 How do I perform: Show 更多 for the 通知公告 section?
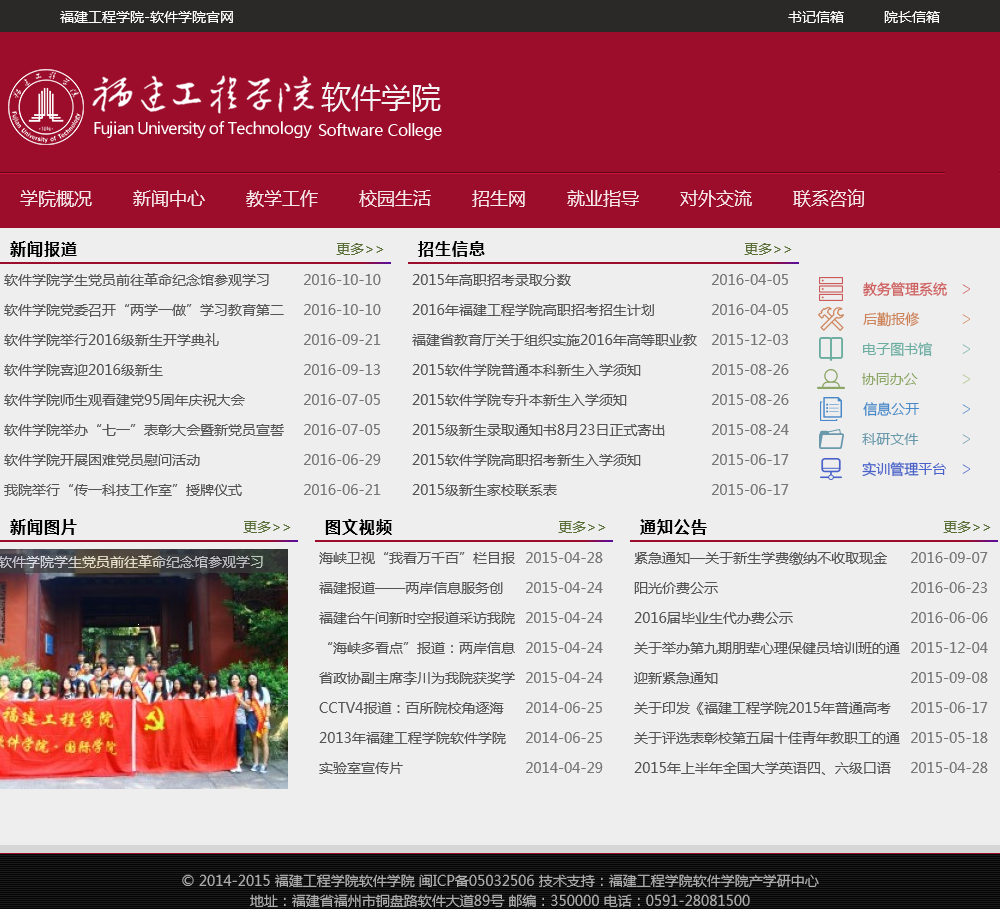[966, 527]
